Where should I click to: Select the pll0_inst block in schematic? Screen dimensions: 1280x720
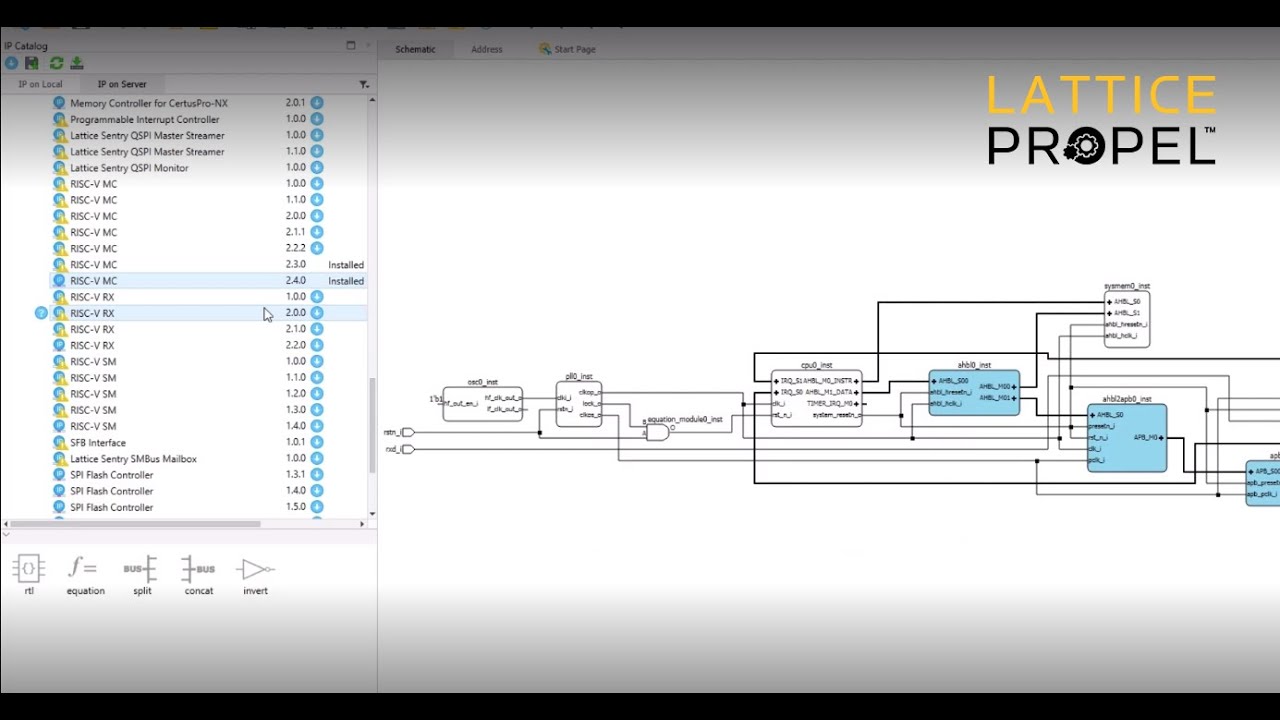(579, 404)
